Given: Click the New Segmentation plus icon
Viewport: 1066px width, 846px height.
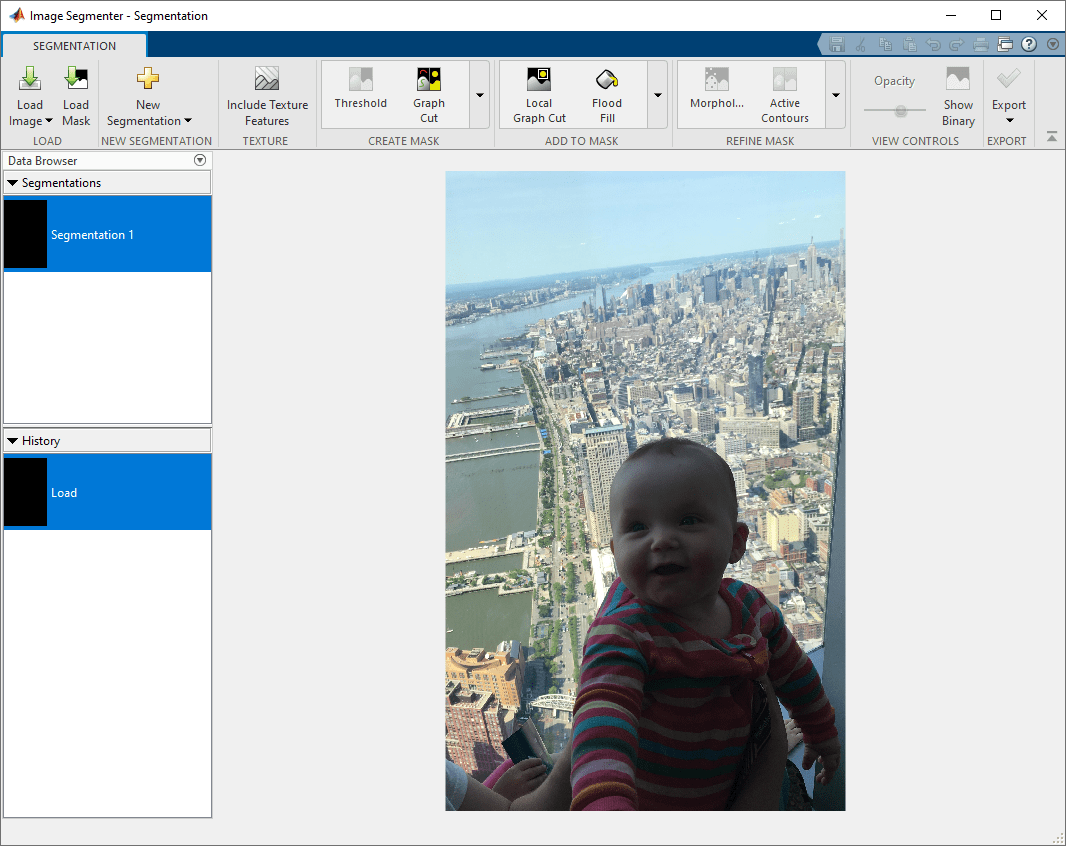Looking at the screenshot, I should pos(148,80).
